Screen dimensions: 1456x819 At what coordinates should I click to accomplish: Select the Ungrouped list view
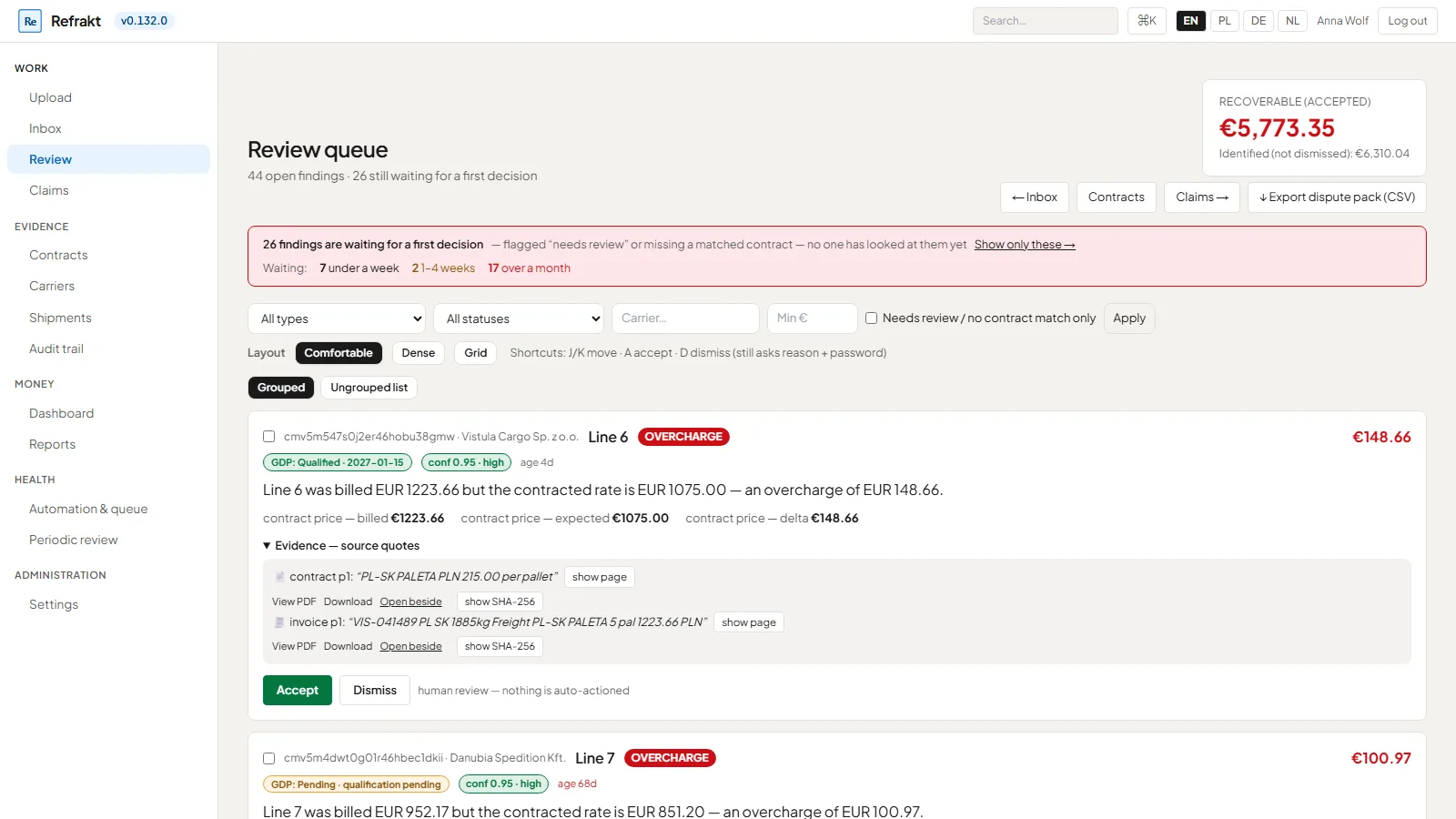[x=369, y=388]
